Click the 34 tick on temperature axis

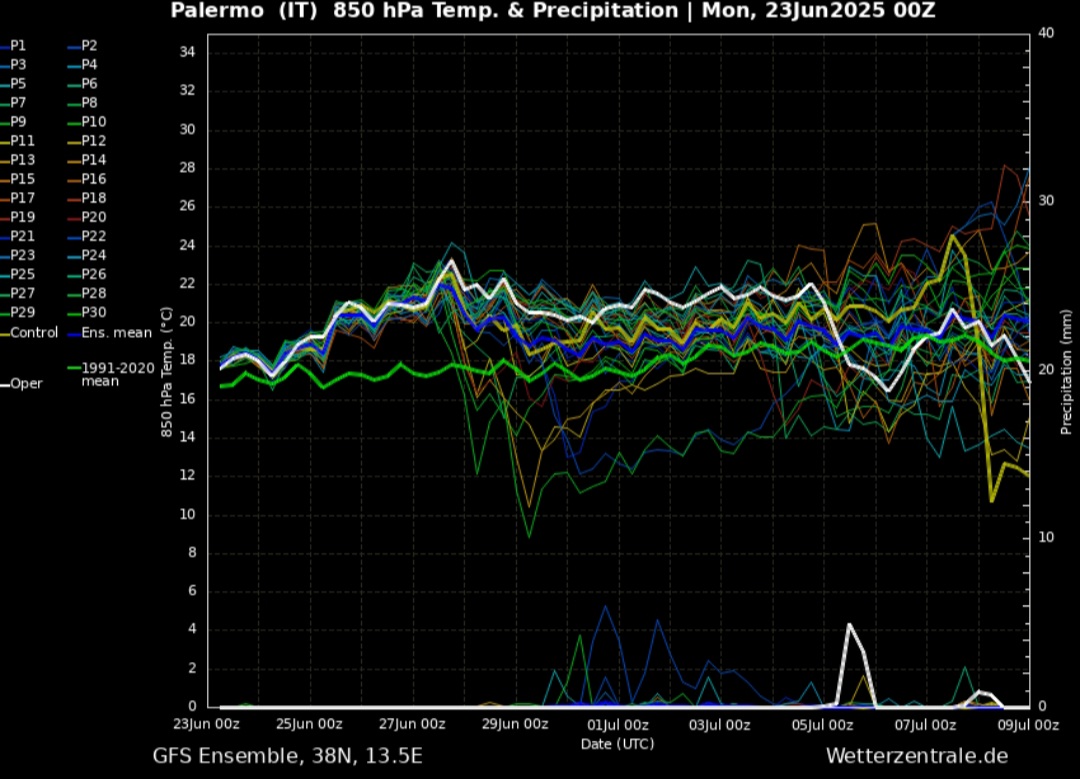(x=187, y=52)
